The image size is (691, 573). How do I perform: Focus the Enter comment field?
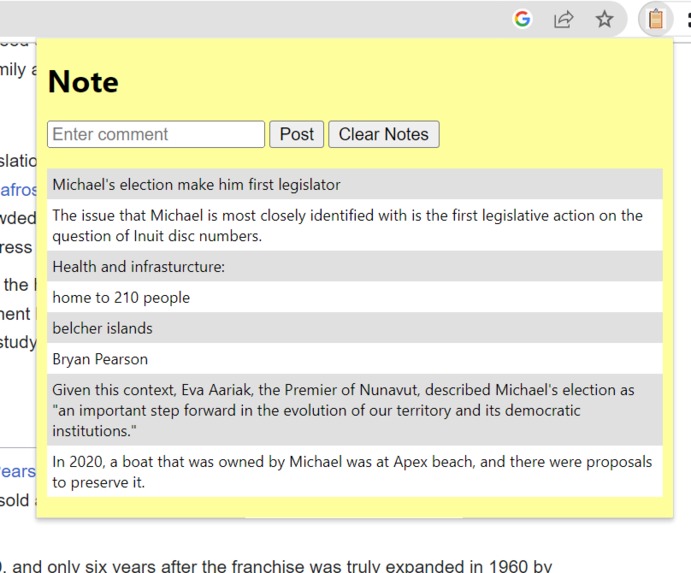(156, 134)
